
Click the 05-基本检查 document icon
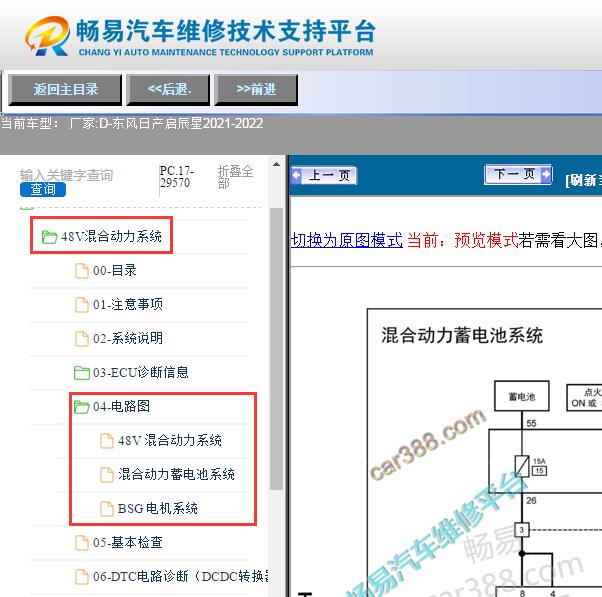[81, 542]
